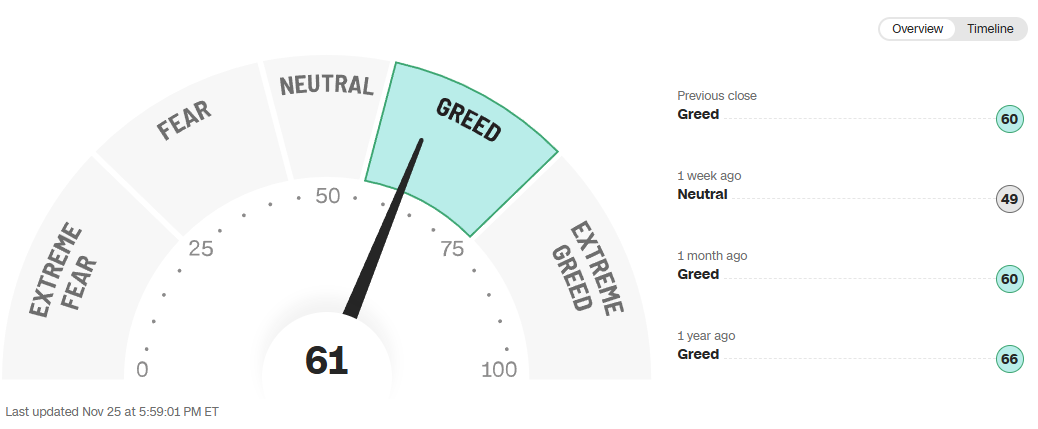The image size is (1038, 429).
Task: Click the current index value 61
Action: coord(326,360)
